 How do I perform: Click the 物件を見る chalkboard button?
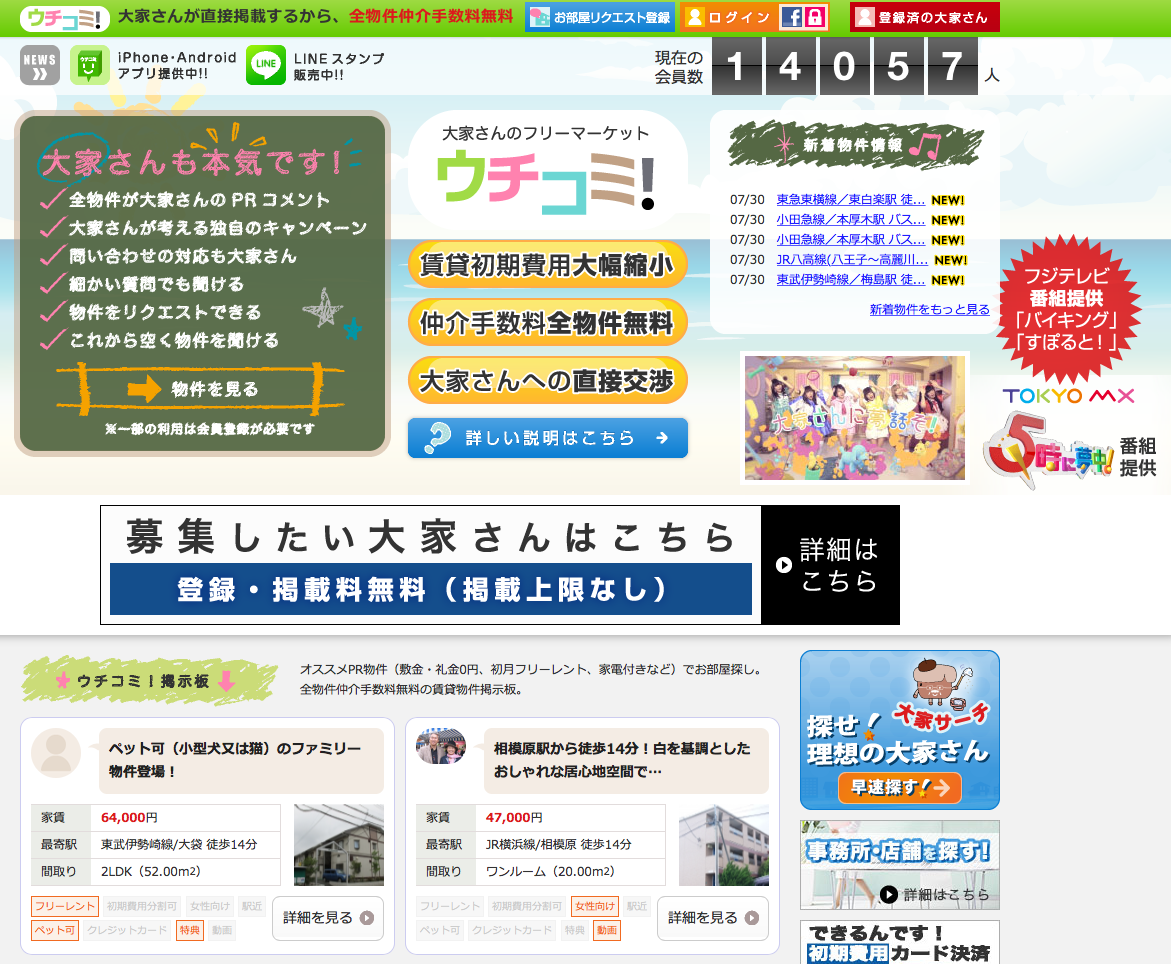click(200, 389)
